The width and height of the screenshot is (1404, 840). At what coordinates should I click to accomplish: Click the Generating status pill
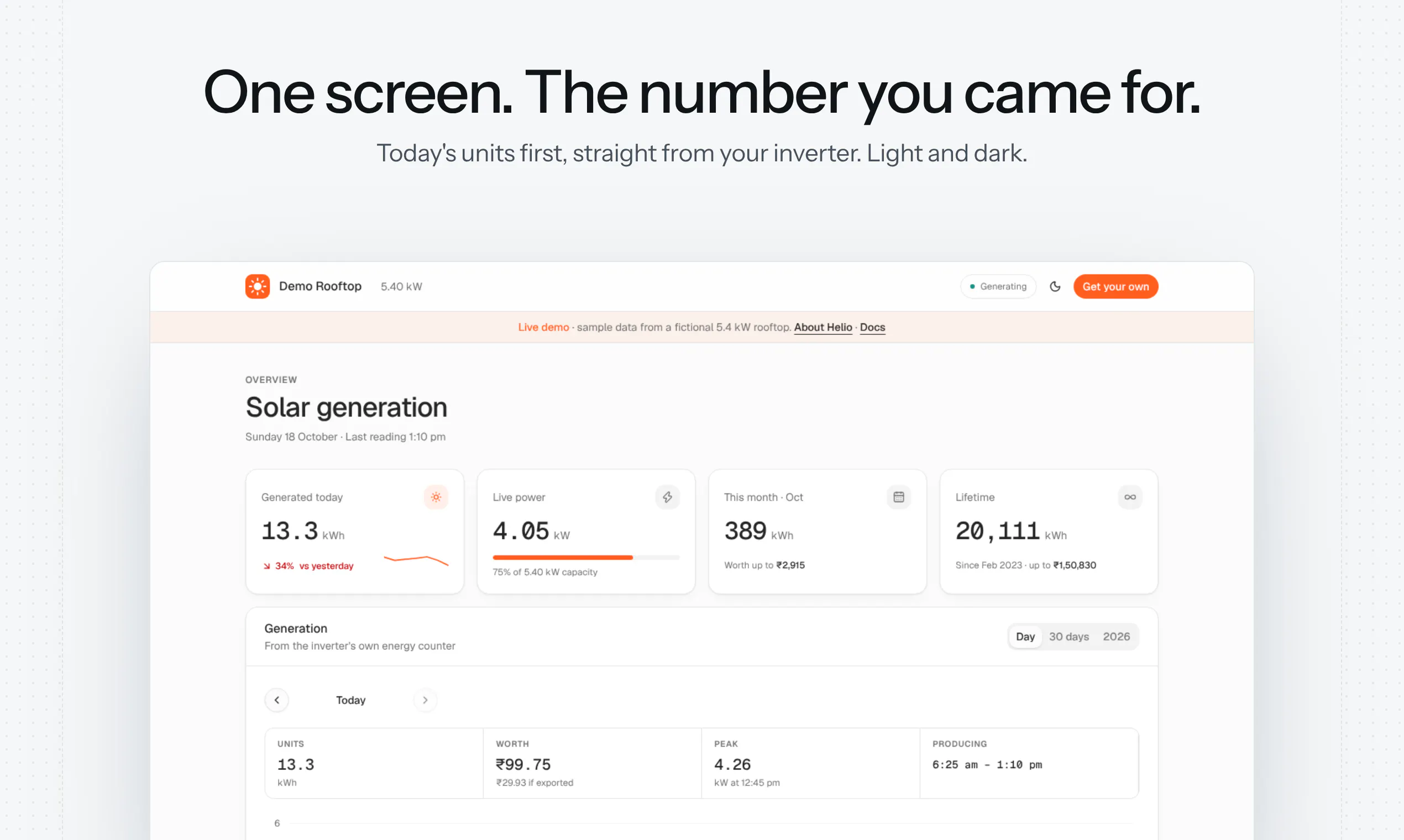tap(998, 286)
